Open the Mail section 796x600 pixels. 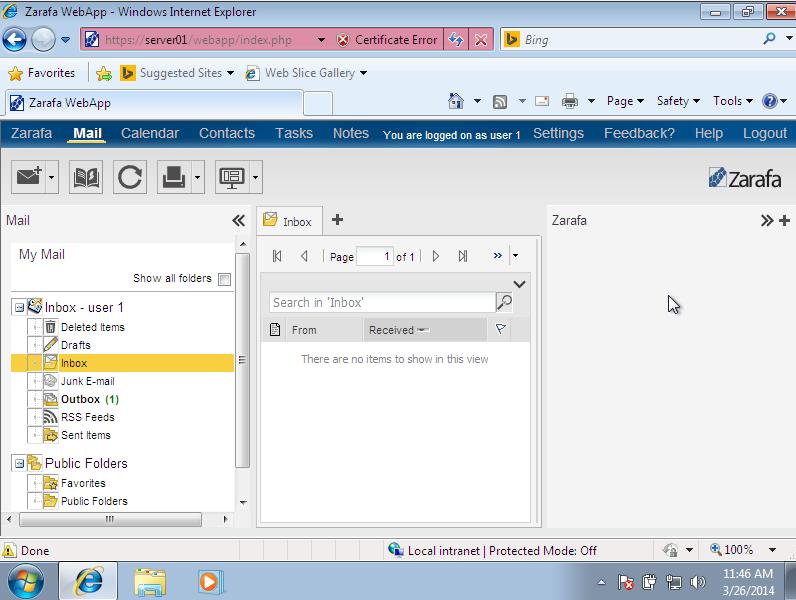pyautogui.click(x=87, y=133)
